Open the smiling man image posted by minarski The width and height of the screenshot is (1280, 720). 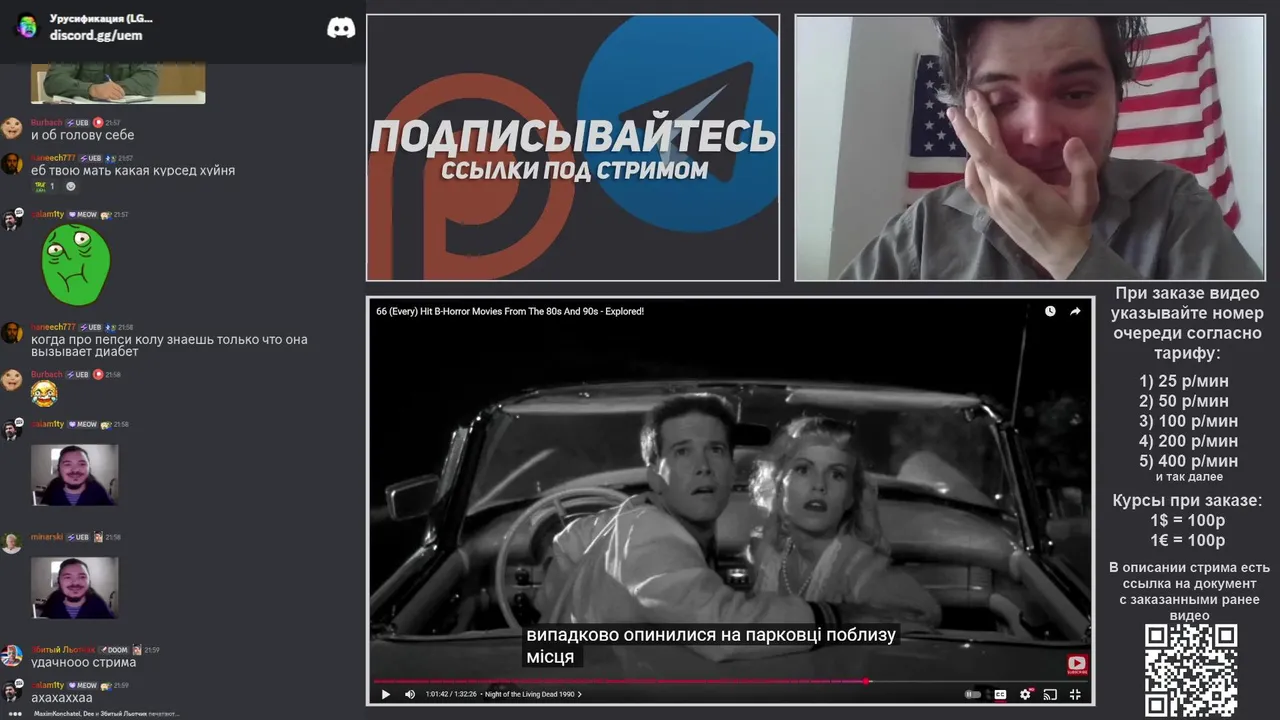(x=74, y=588)
